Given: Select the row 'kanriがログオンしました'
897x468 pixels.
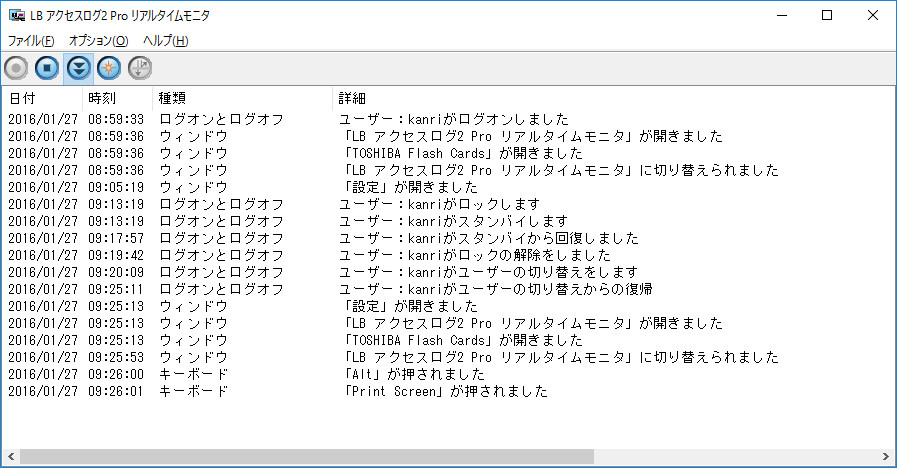Looking at the screenshot, I should [448, 119].
